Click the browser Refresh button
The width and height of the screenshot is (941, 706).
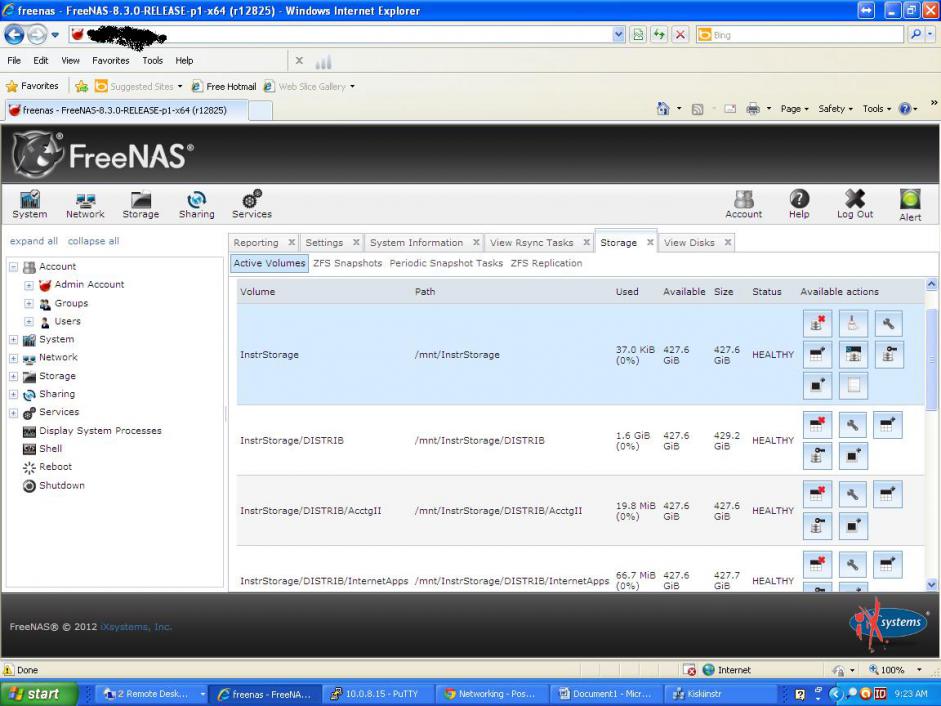click(x=659, y=35)
